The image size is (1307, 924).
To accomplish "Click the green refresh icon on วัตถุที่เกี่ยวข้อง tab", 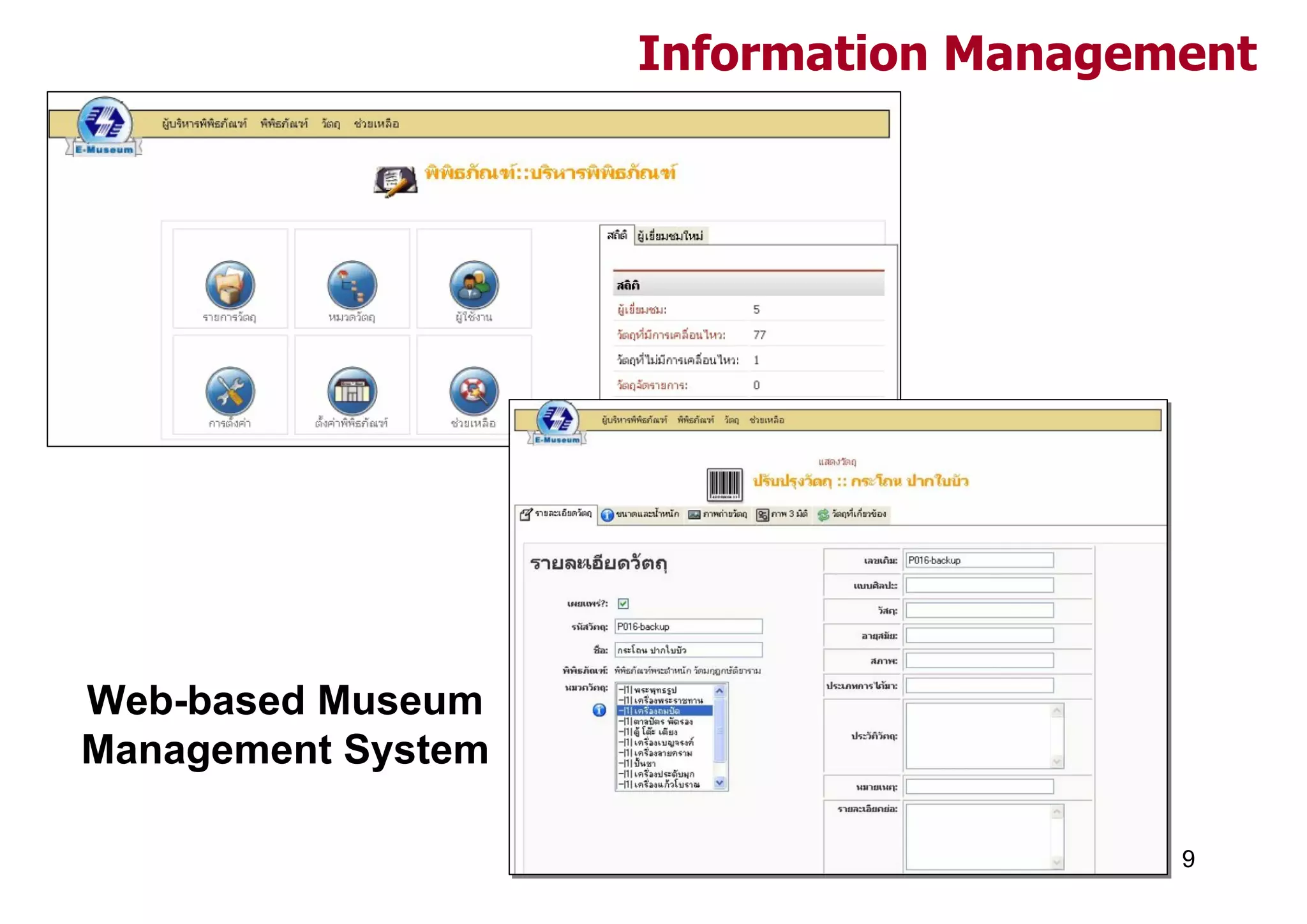I will click(x=823, y=514).
